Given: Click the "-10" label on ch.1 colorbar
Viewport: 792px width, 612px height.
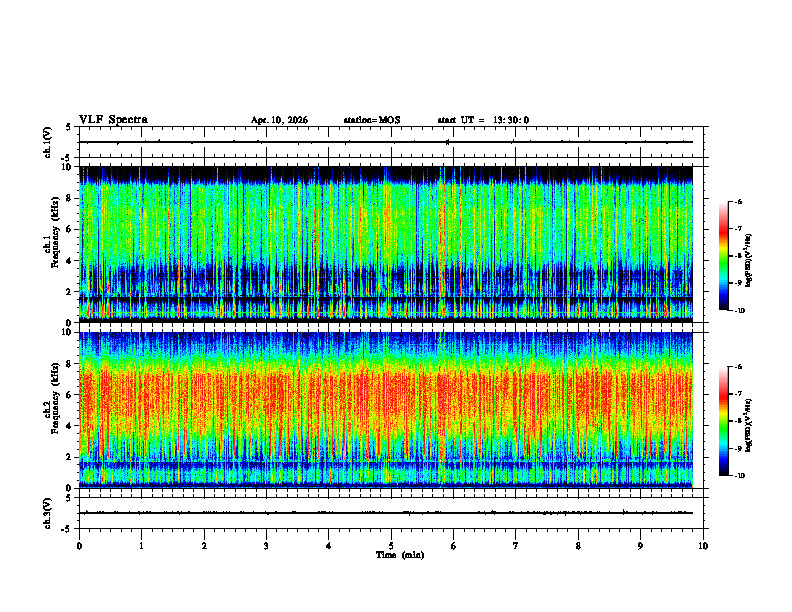Looking at the screenshot, I should [739, 311].
